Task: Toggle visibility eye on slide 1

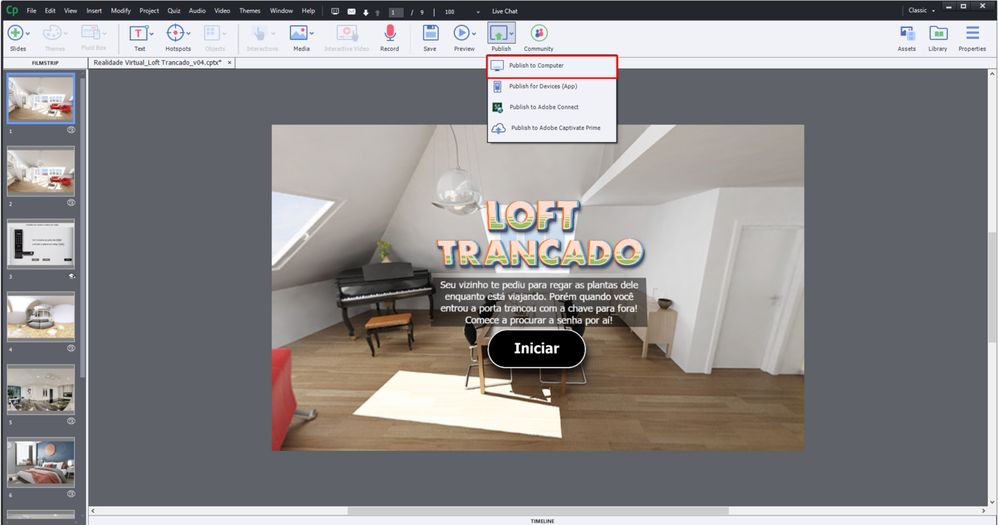Action: point(71,130)
